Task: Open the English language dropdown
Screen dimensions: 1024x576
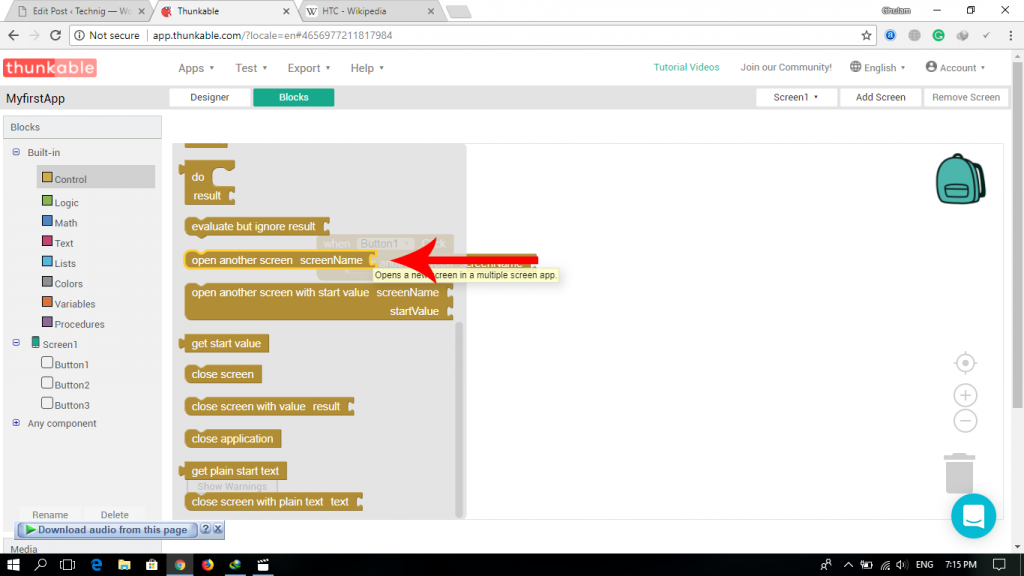Action: point(878,67)
